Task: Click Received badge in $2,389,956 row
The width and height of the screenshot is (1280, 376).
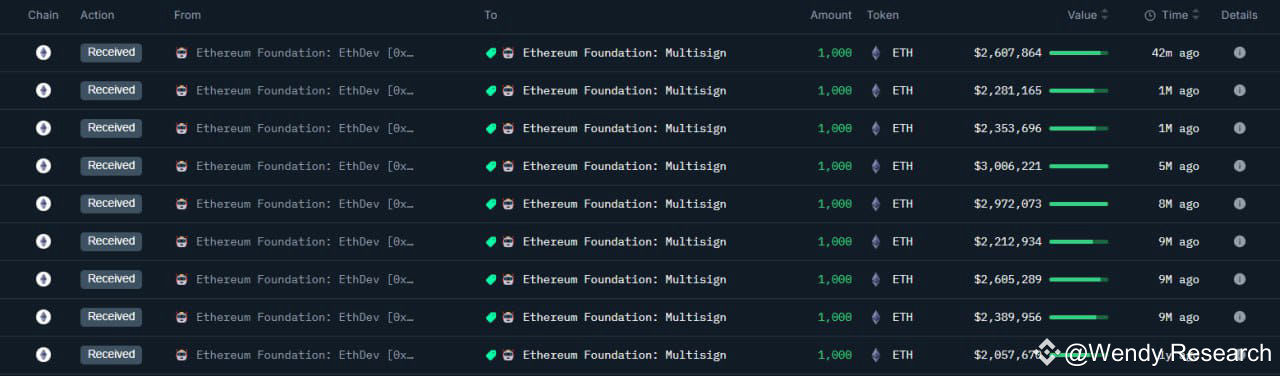Action: click(x=111, y=317)
